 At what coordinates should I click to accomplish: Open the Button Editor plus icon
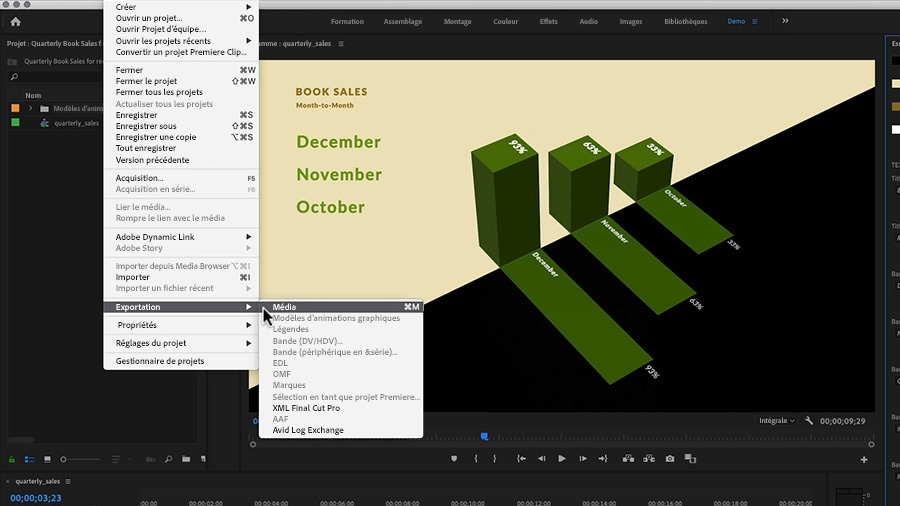864,460
